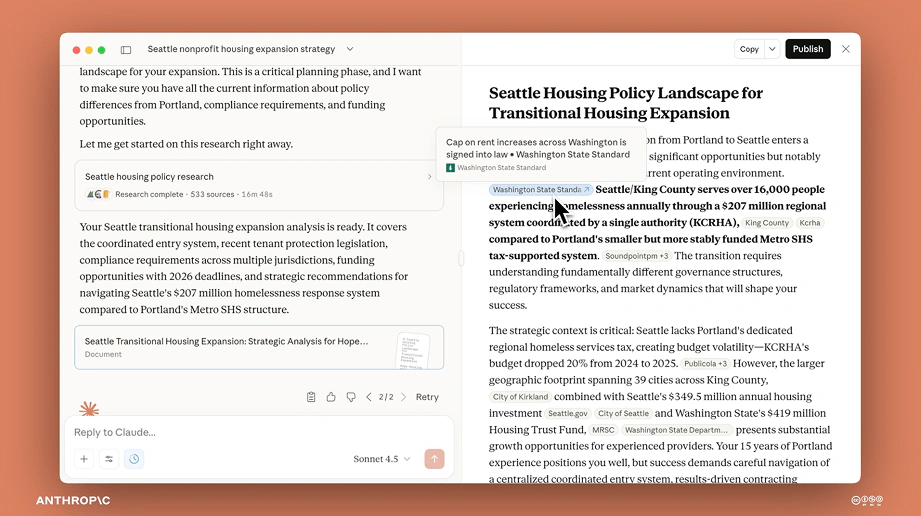Open the City of Seattle citation chip
Image resolution: width=921 pixels, height=516 pixels.
pyautogui.click(x=623, y=414)
